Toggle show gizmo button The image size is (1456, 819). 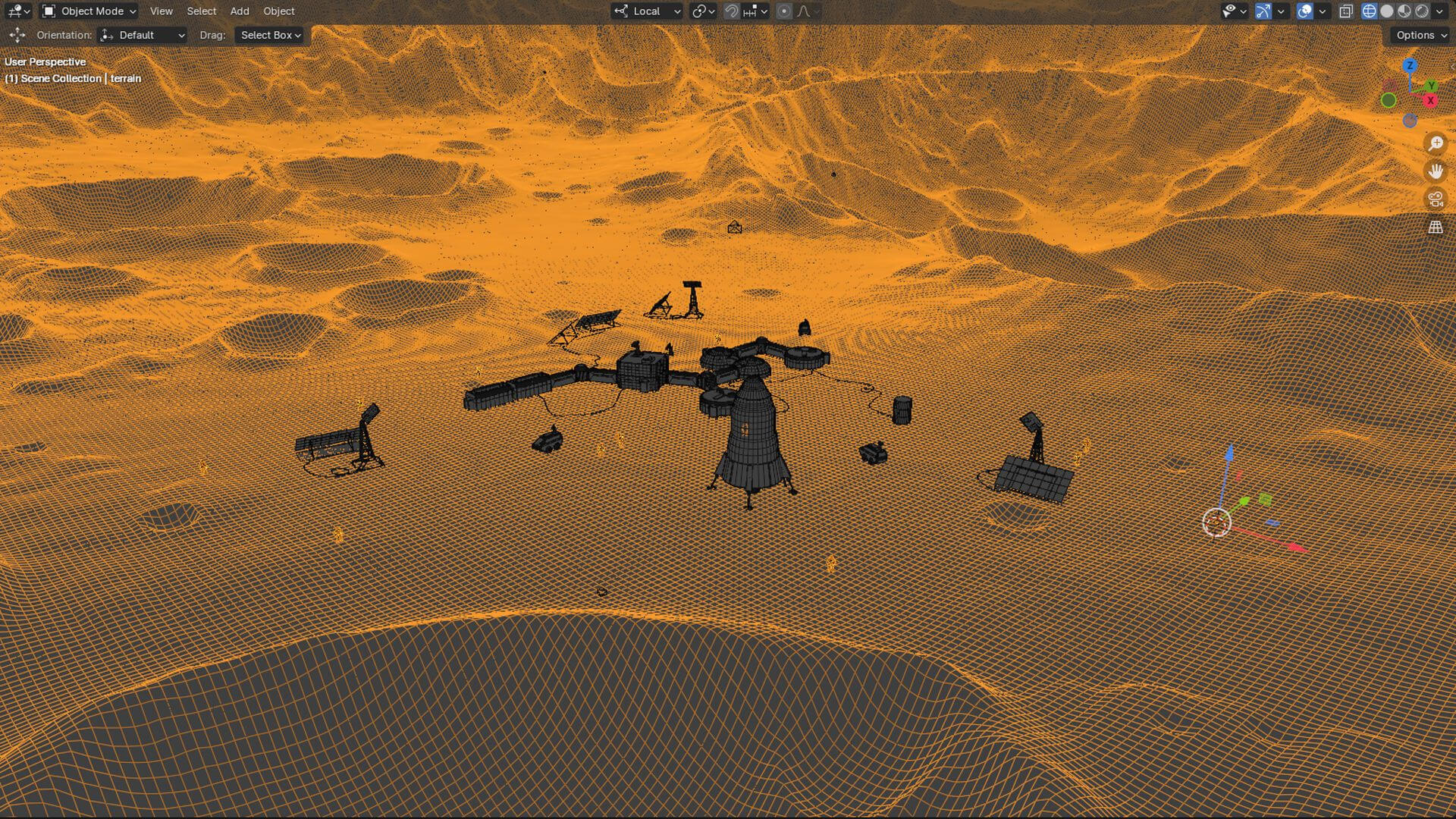1263,11
